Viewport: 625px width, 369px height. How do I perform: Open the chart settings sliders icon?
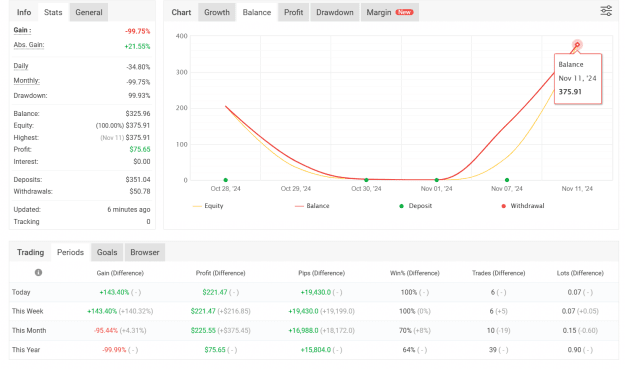(x=606, y=11)
